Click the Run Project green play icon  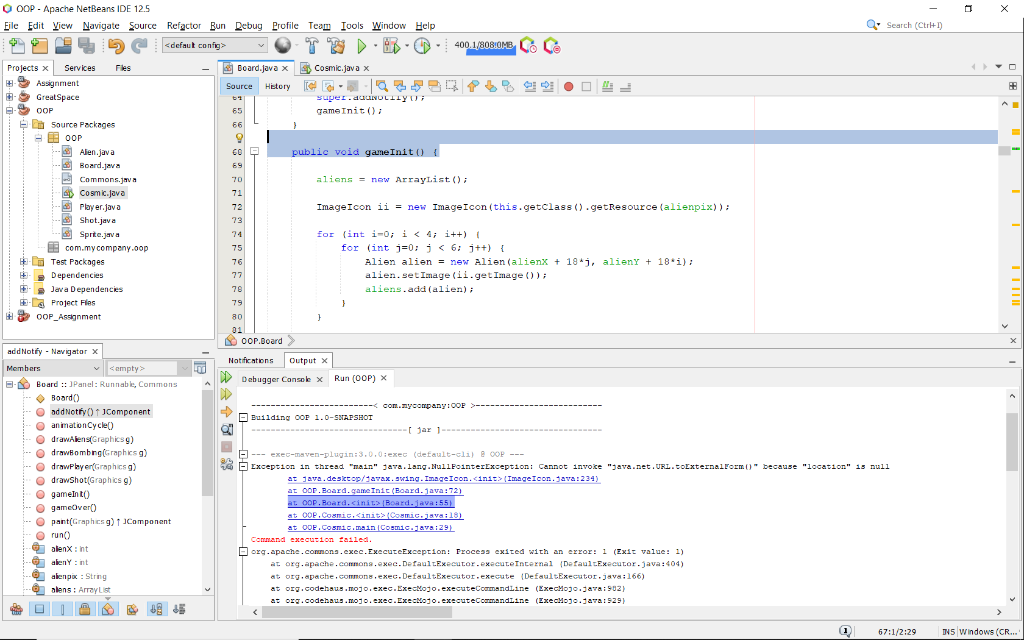(361, 46)
